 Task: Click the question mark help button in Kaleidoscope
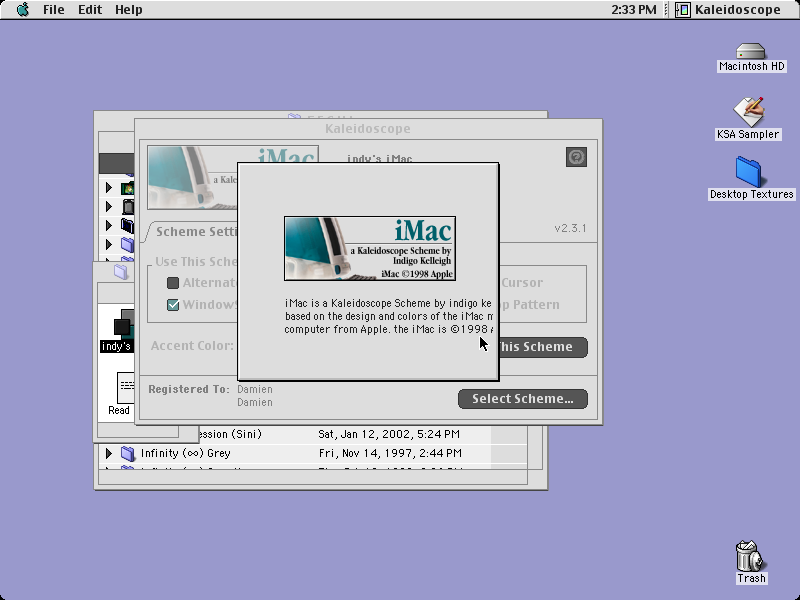click(x=577, y=157)
